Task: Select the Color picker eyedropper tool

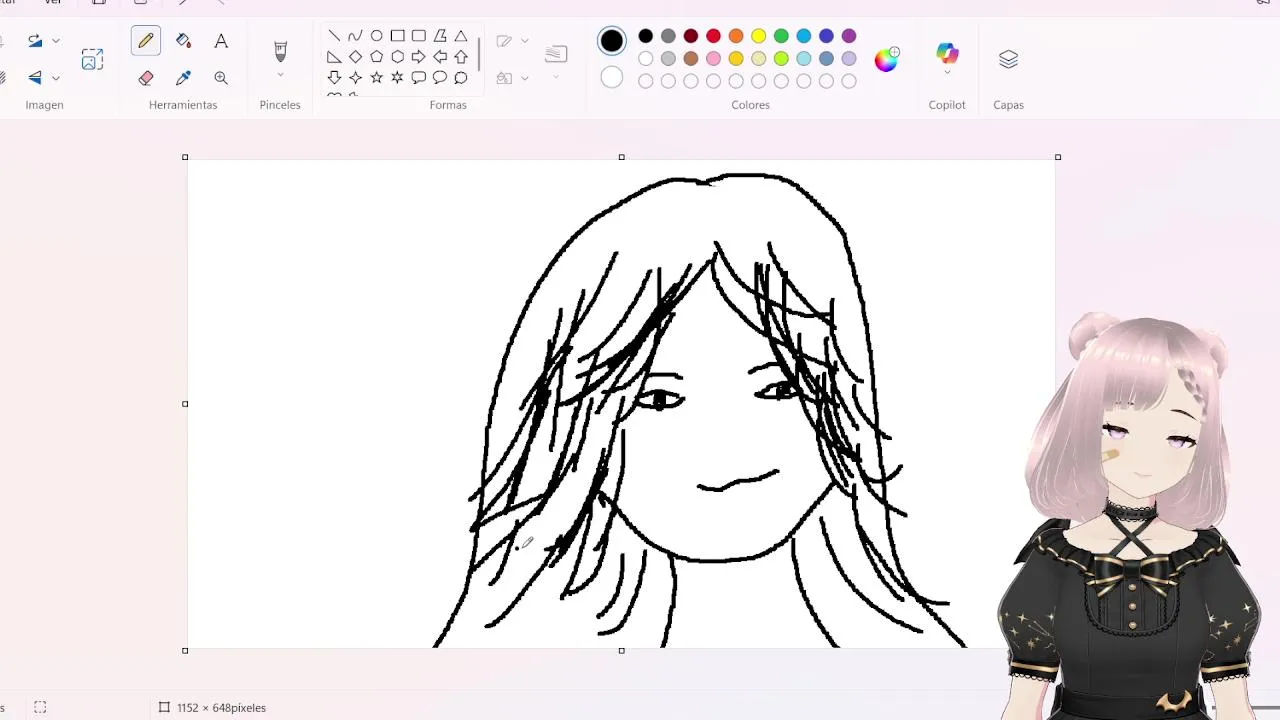Action: (x=183, y=78)
